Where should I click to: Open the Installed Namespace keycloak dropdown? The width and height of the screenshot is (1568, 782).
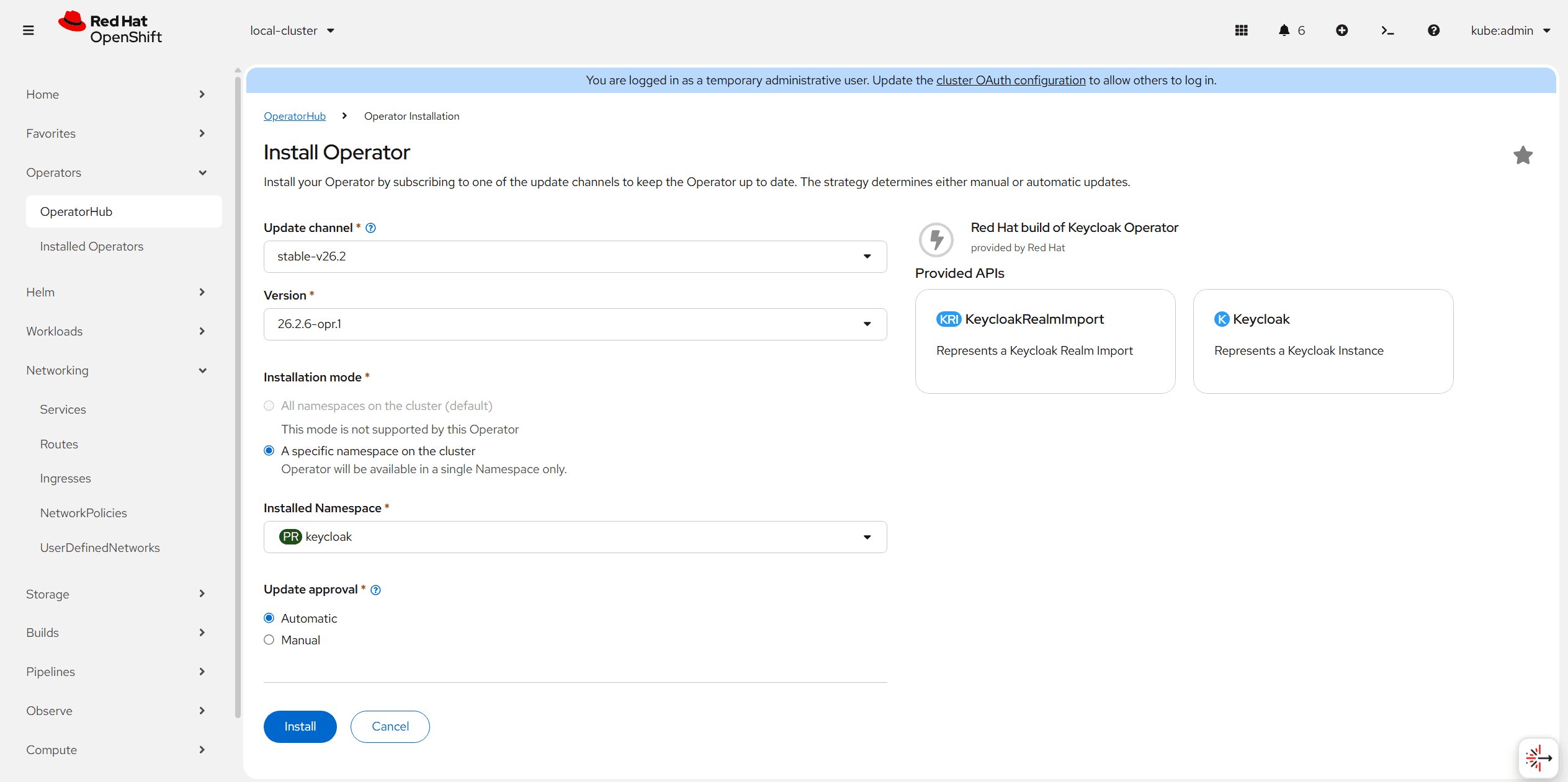click(575, 537)
